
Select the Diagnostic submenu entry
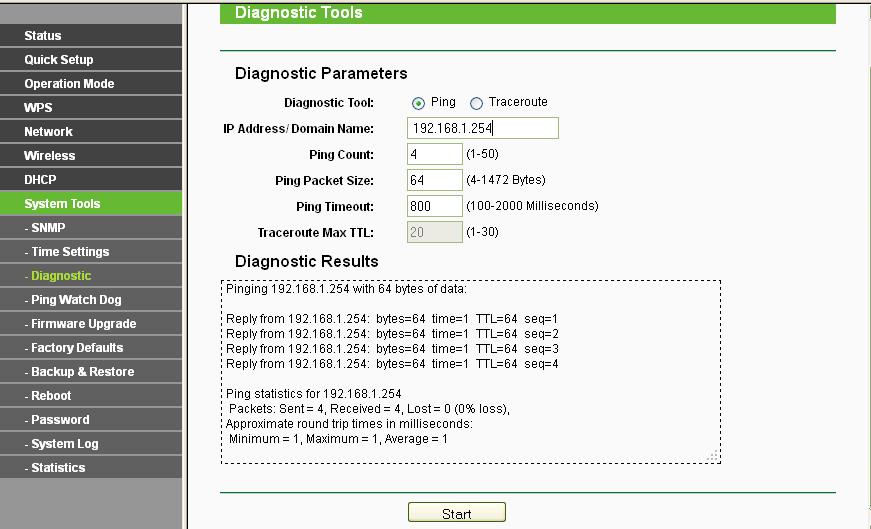91,276
